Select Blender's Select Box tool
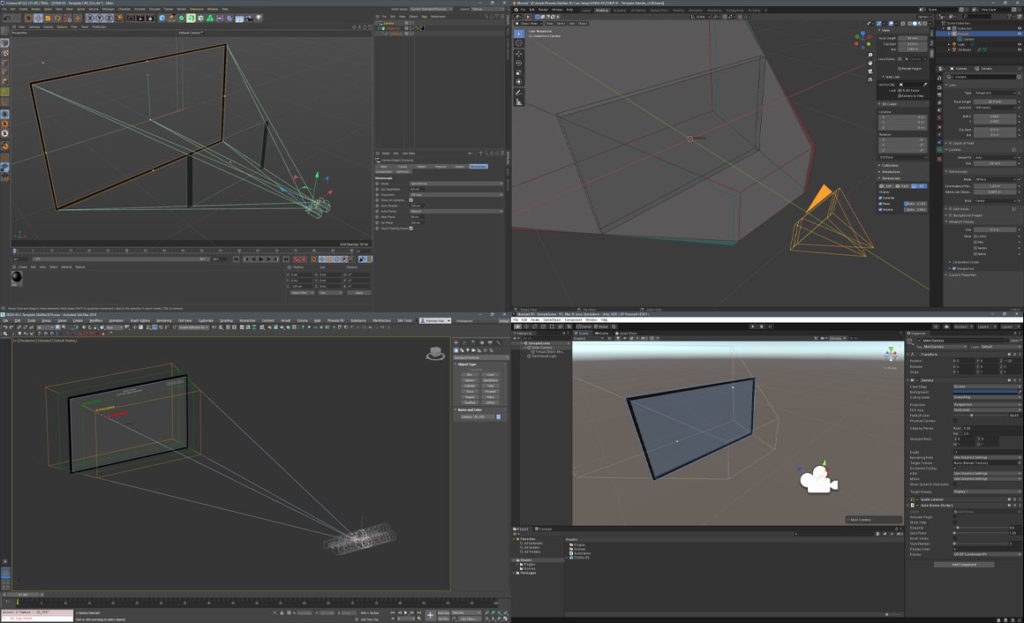1024x623 pixels. (x=519, y=32)
